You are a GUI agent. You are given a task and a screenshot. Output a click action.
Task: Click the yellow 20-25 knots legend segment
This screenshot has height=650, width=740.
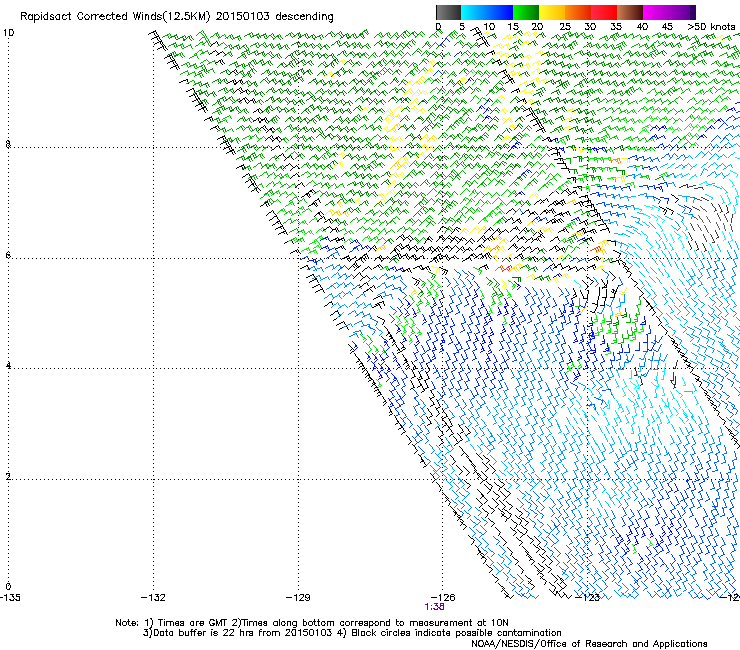[x=552, y=12]
